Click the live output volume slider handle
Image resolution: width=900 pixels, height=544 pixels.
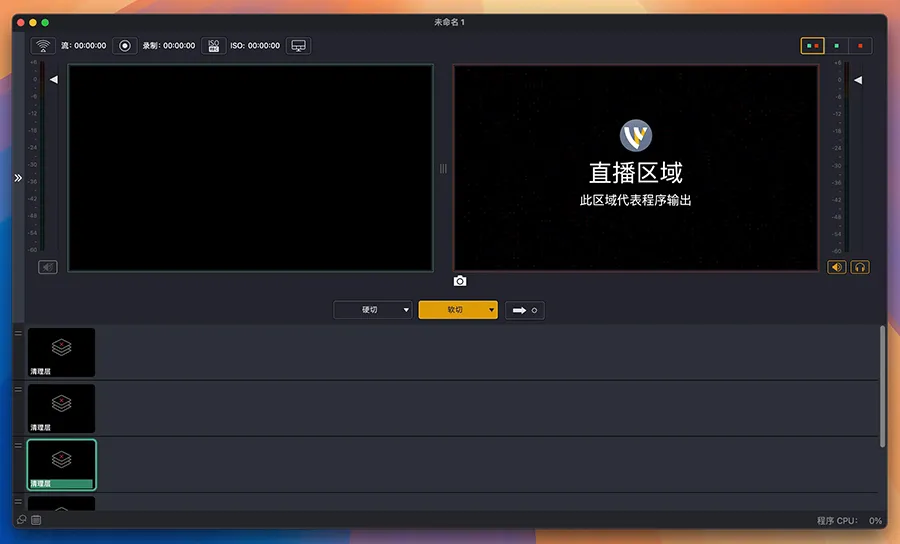point(857,80)
